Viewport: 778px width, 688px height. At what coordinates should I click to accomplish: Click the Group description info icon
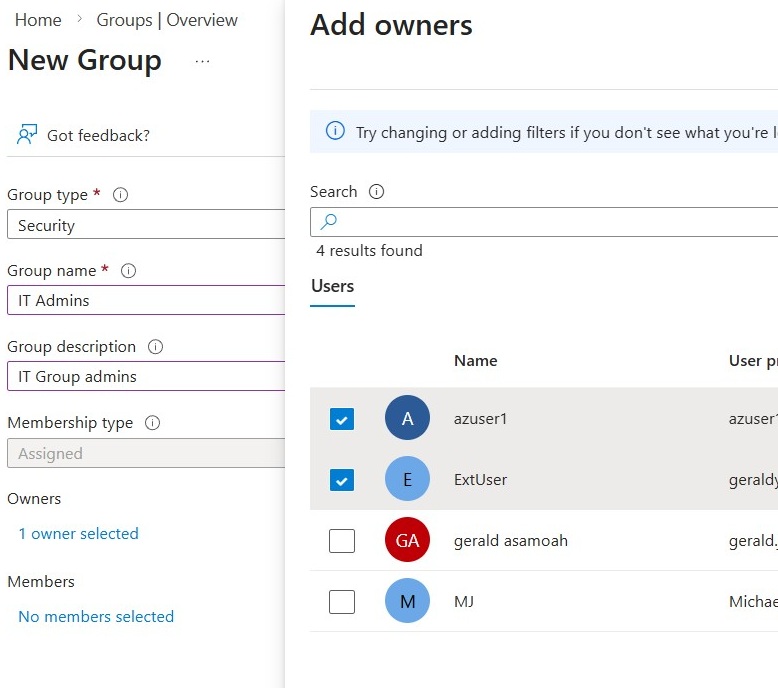coord(155,347)
